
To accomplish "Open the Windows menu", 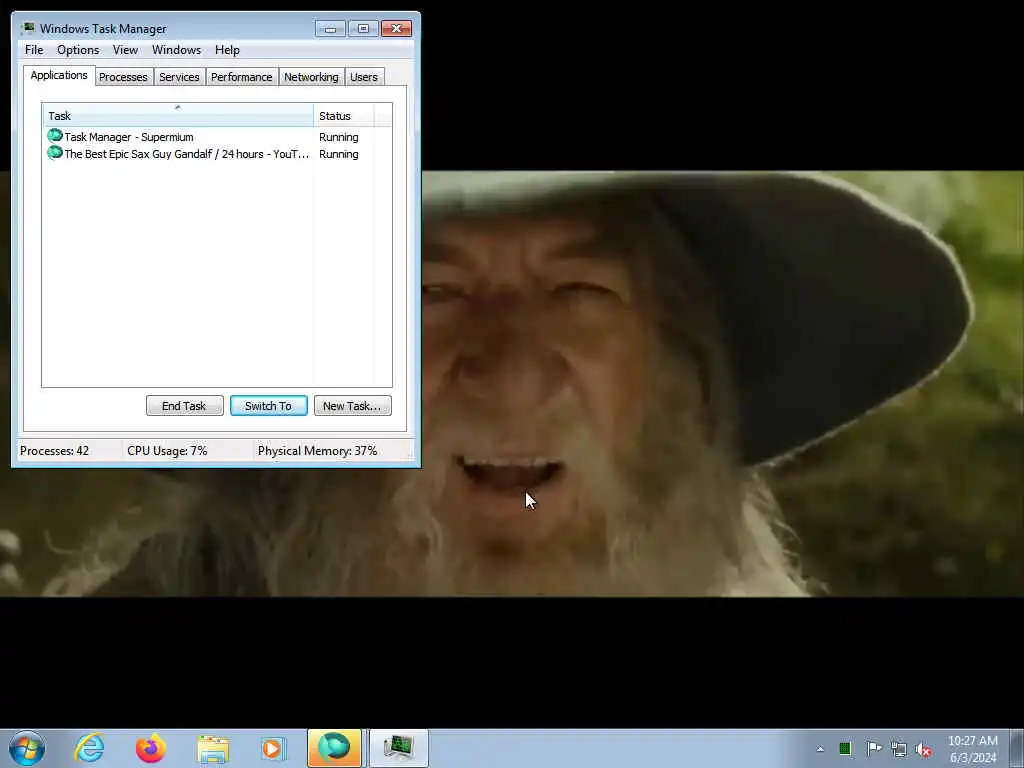I will (176, 50).
